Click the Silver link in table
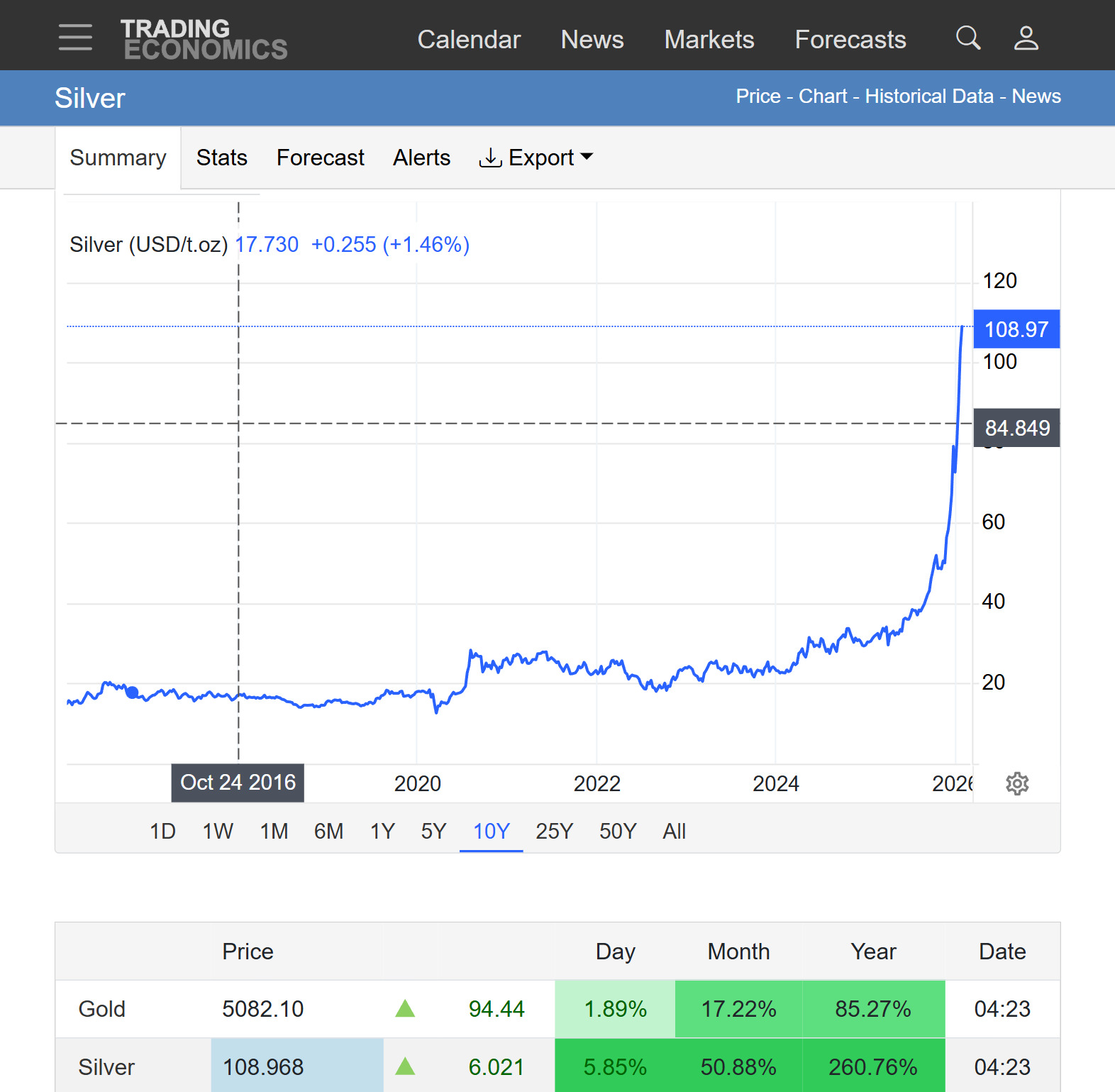The image size is (1115, 1092). 106,1066
